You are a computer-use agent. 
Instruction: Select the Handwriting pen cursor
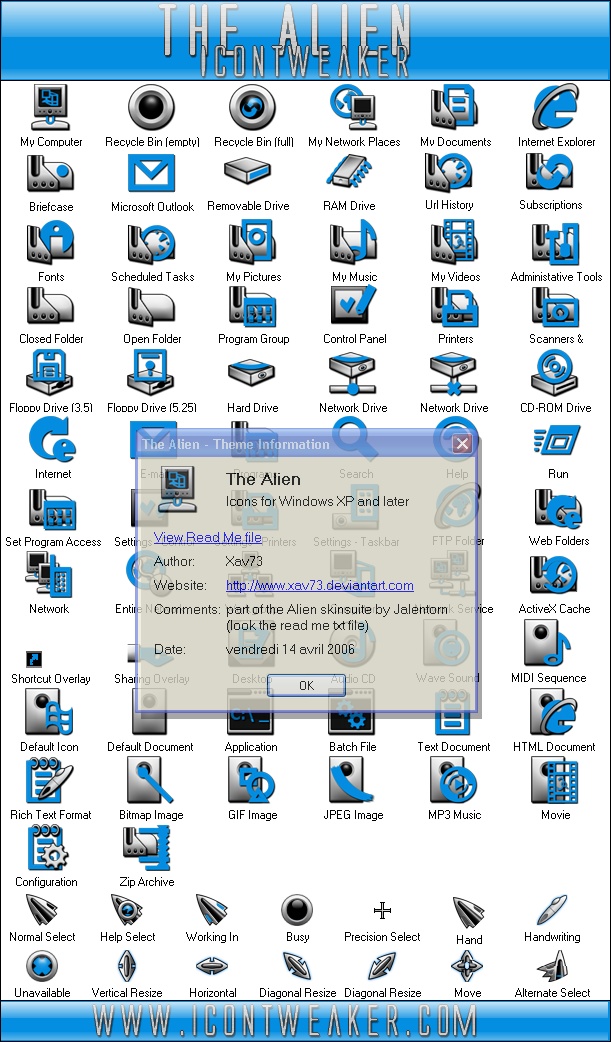click(x=552, y=910)
